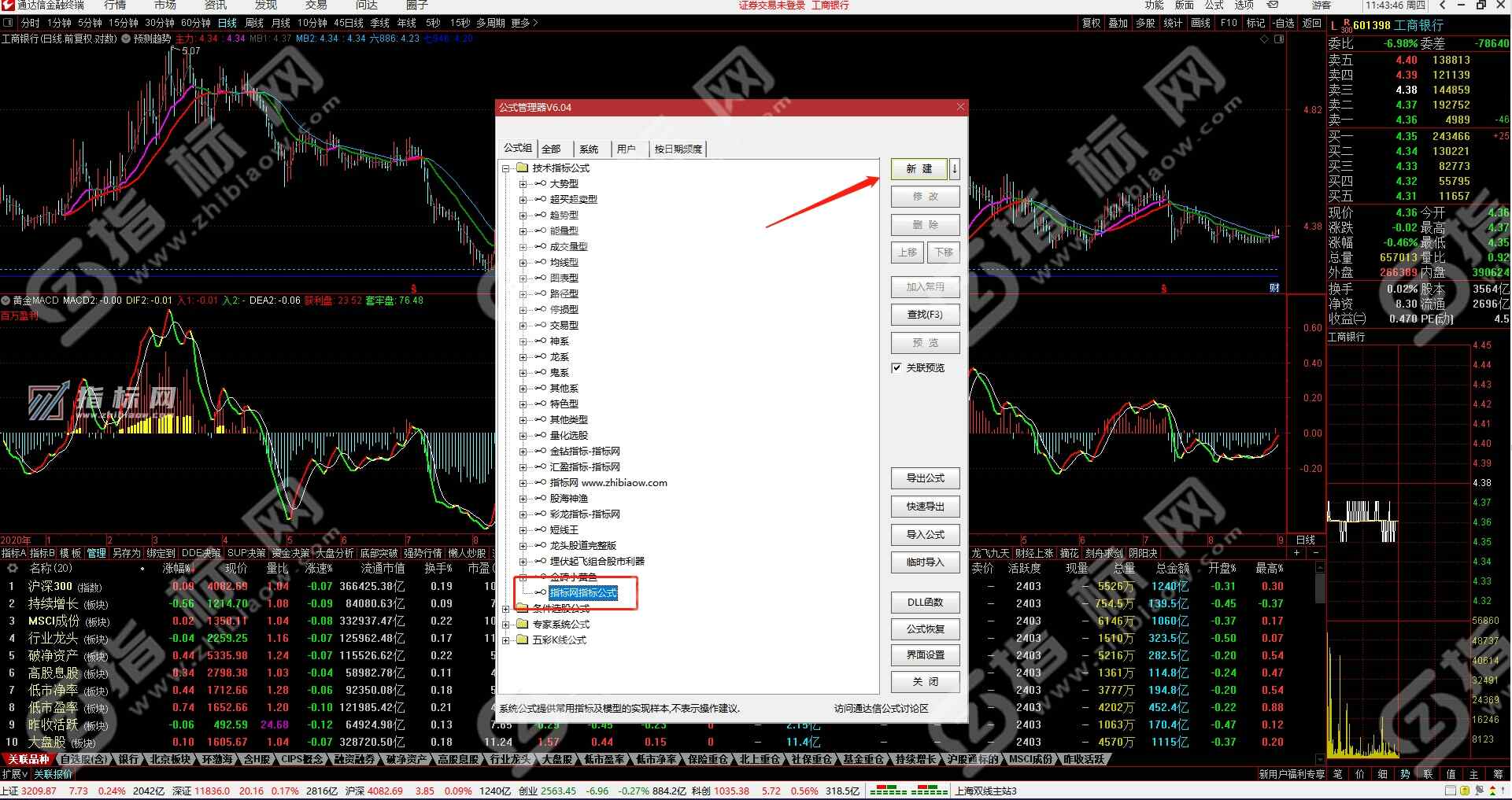Toggle the 关联预览 checkbox
The height and width of the screenshot is (800, 1512).
pos(896,368)
